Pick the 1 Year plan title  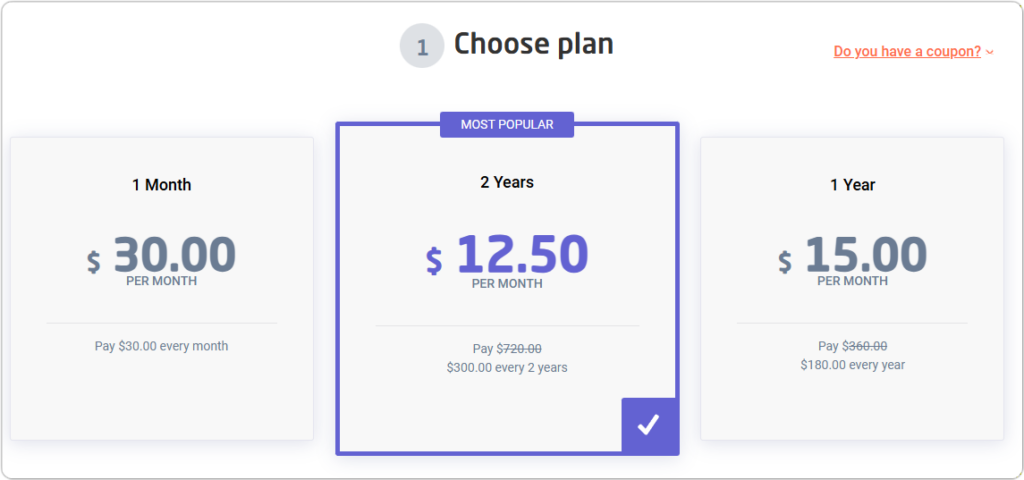coord(852,185)
